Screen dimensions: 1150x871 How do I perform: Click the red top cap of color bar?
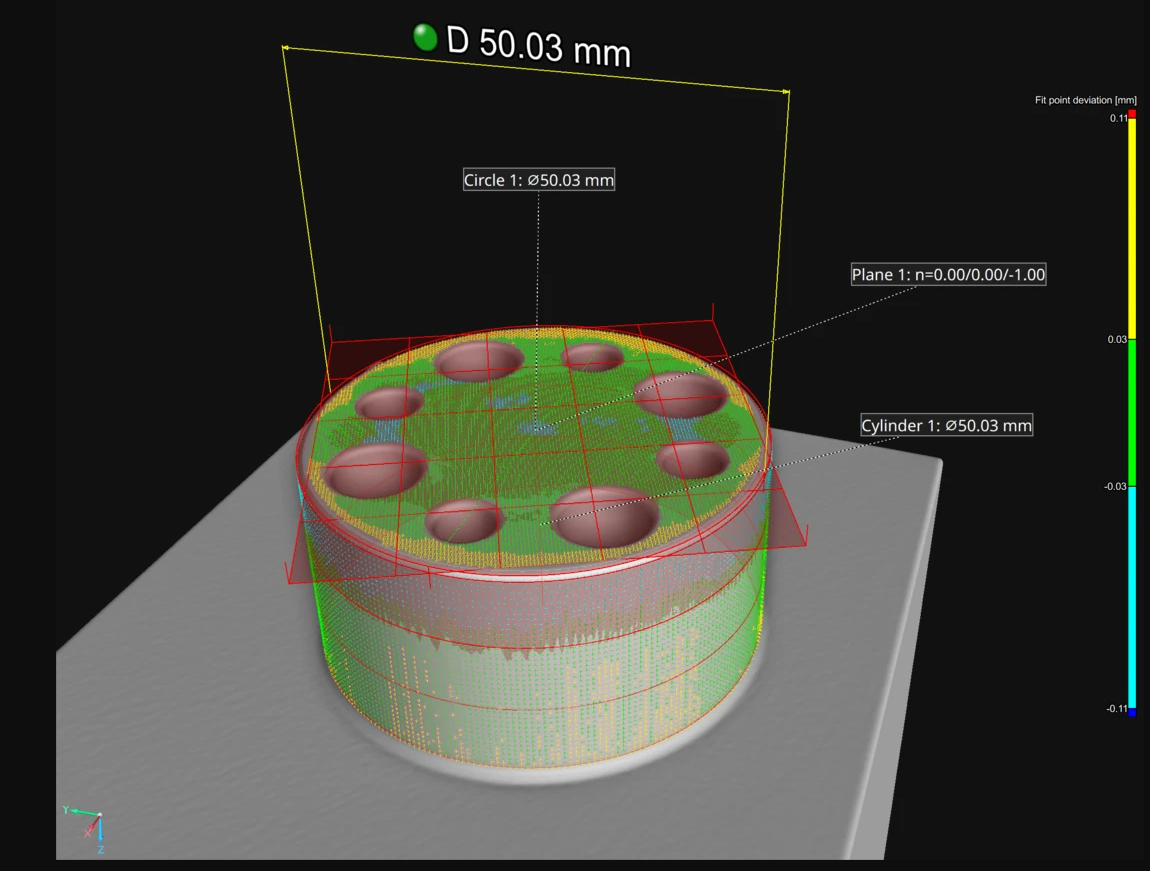(x=1132, y=114)
